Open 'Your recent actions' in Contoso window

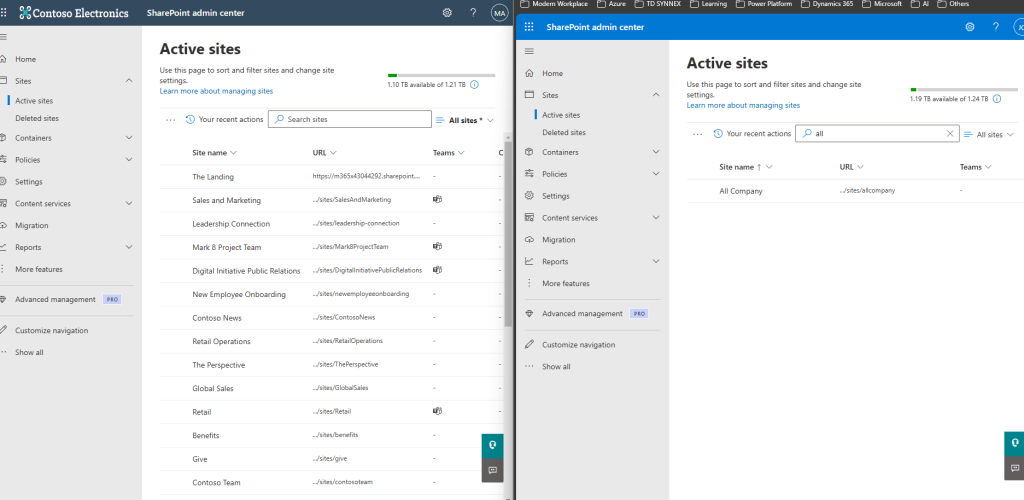pos(224,119)
